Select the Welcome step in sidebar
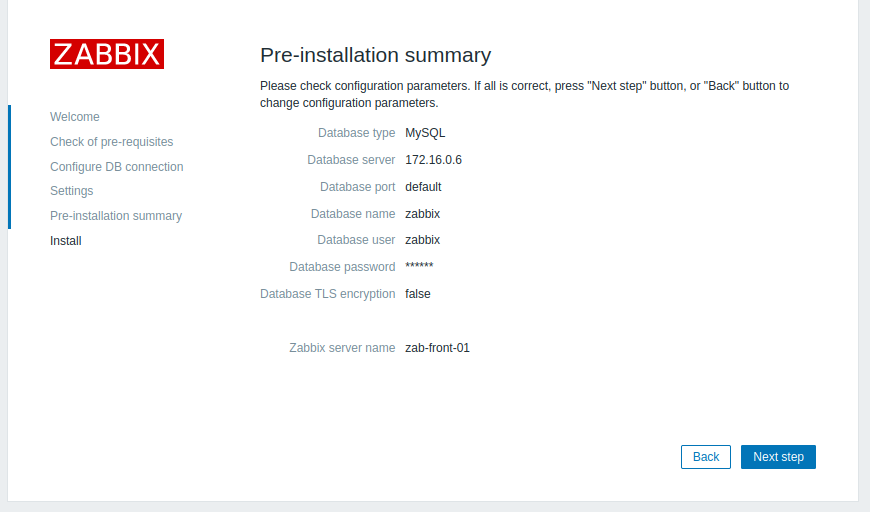The image size is (870, 512). coord(75,117)
